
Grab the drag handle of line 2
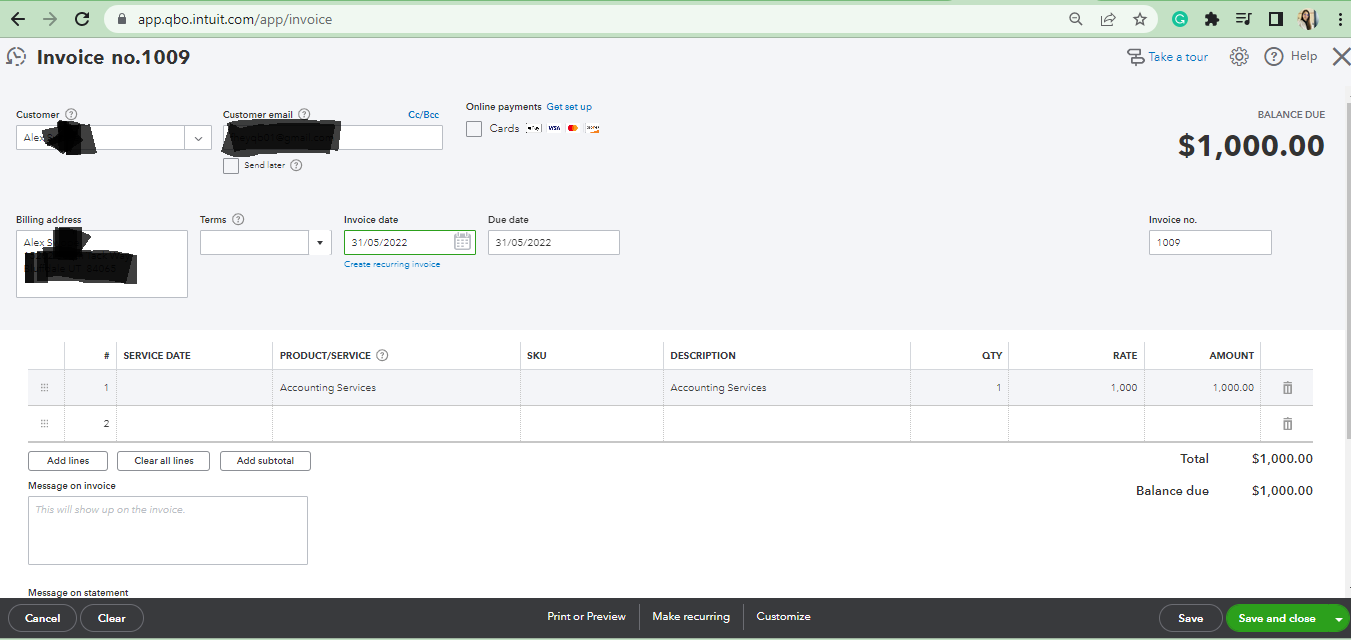coord(44,424)
